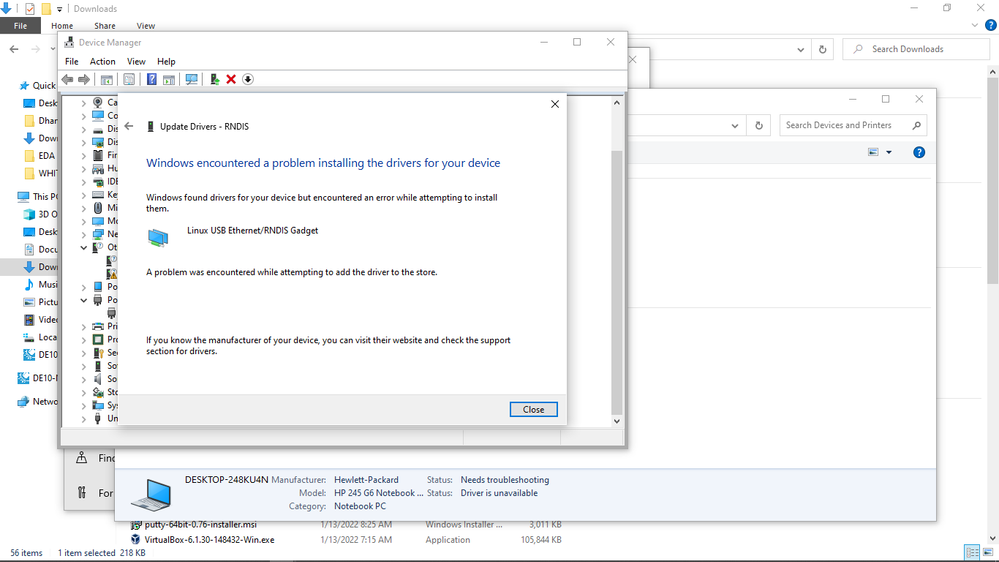Switch to details view in Explorer status bar

pos(972,552)
